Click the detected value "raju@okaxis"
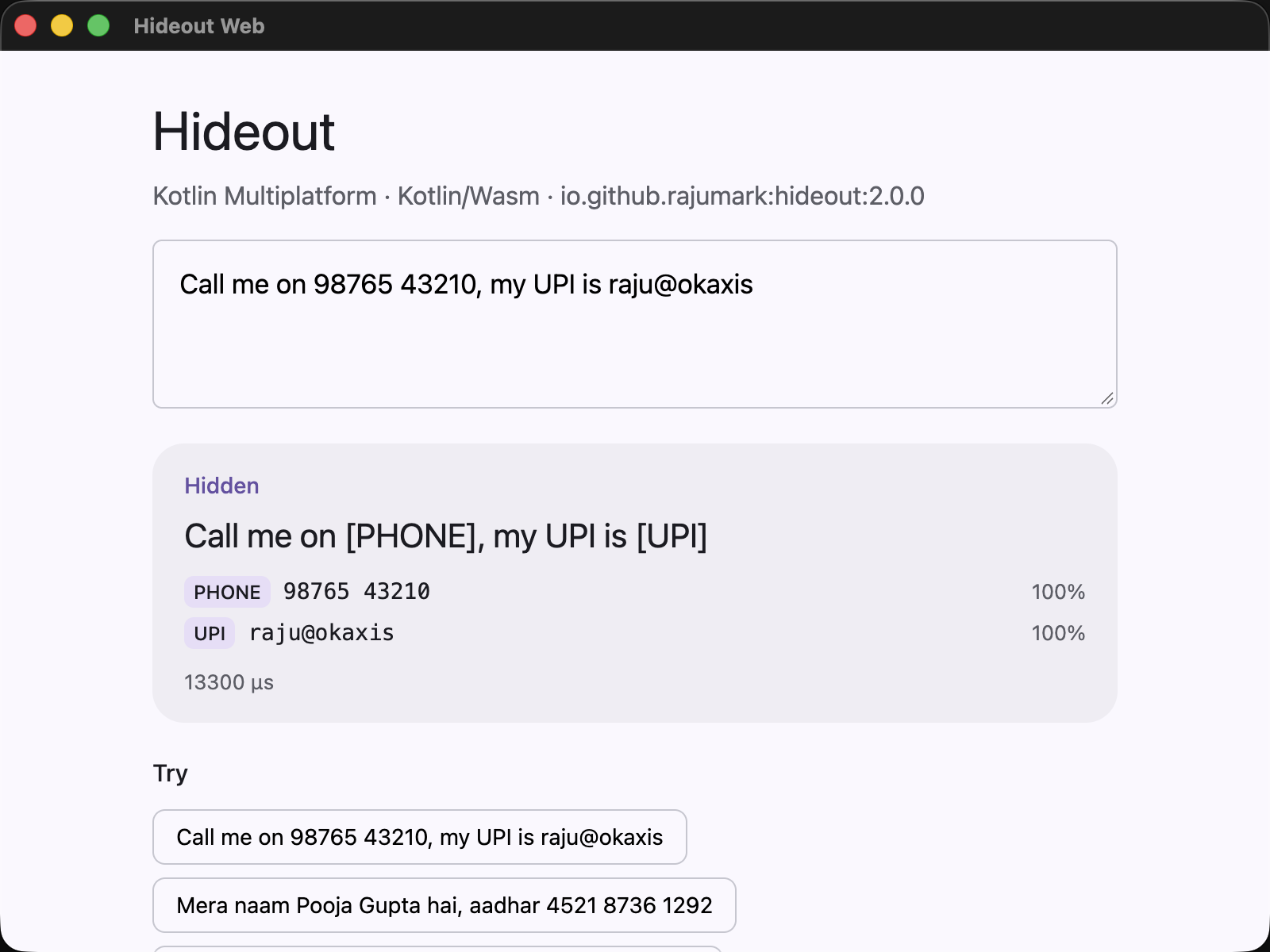 [x=321, y=633]
